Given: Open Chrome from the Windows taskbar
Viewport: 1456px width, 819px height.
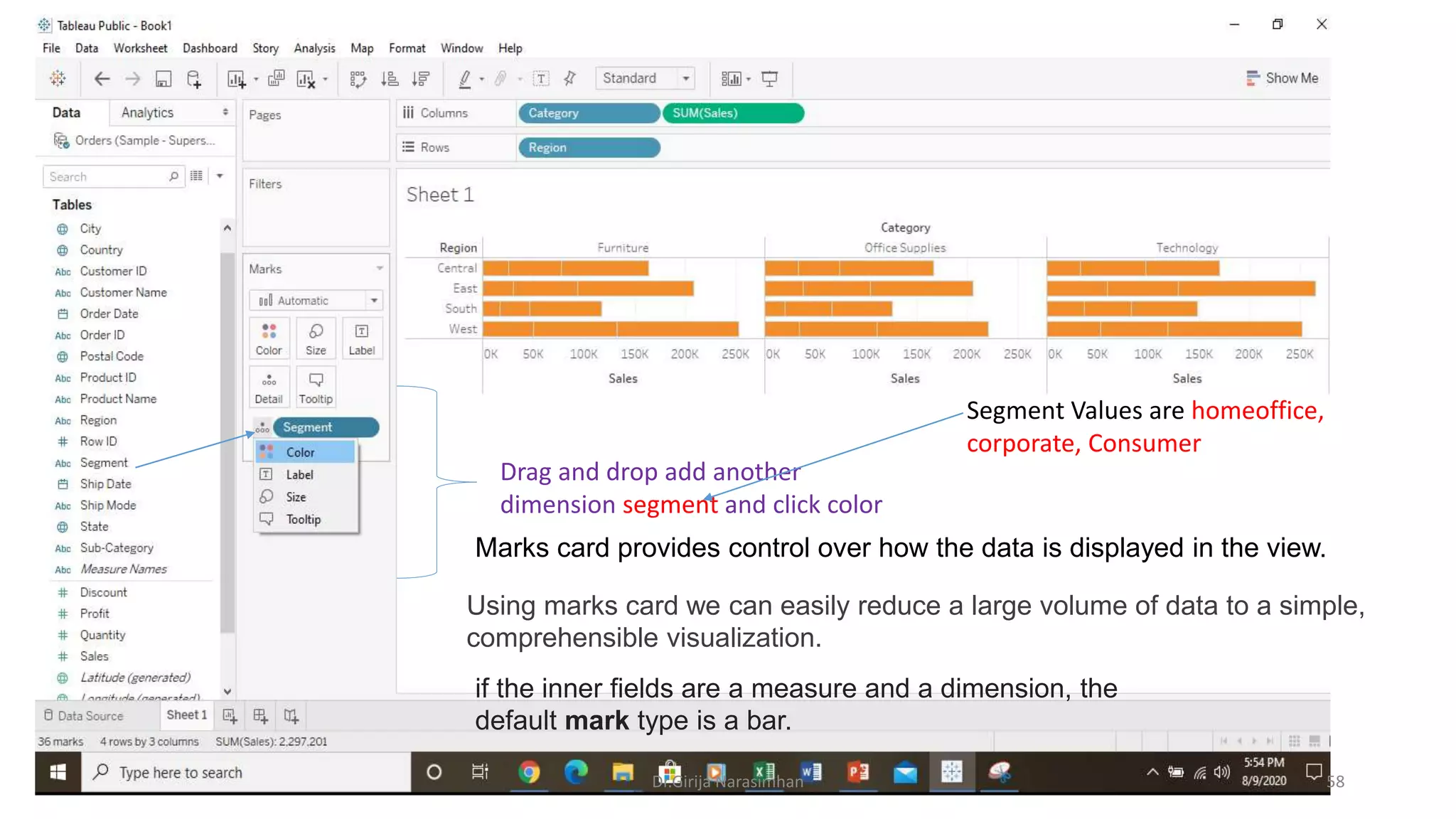Looking at the screenshot, I should [x=529, y=772].
